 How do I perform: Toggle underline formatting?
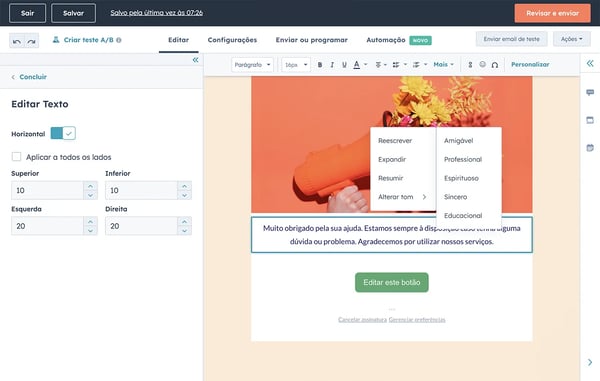[344, 65]
